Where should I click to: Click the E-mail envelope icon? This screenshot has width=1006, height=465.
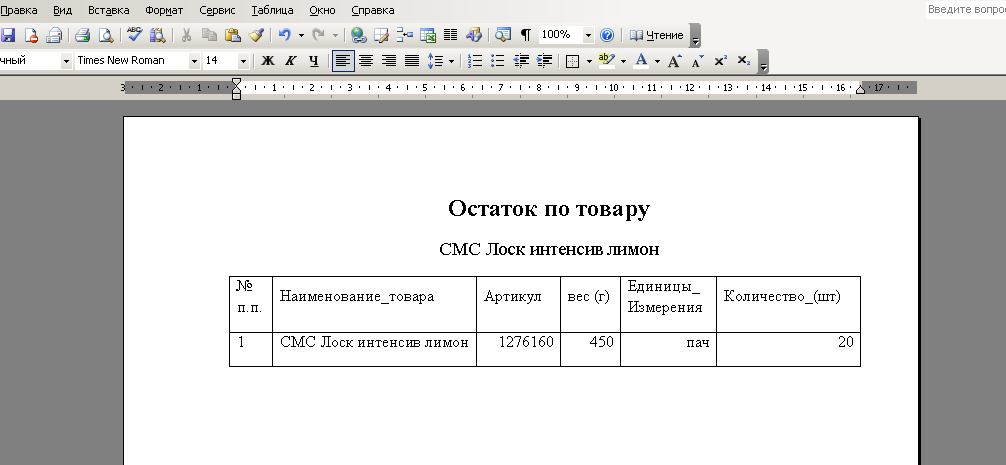tap(54, 35)
